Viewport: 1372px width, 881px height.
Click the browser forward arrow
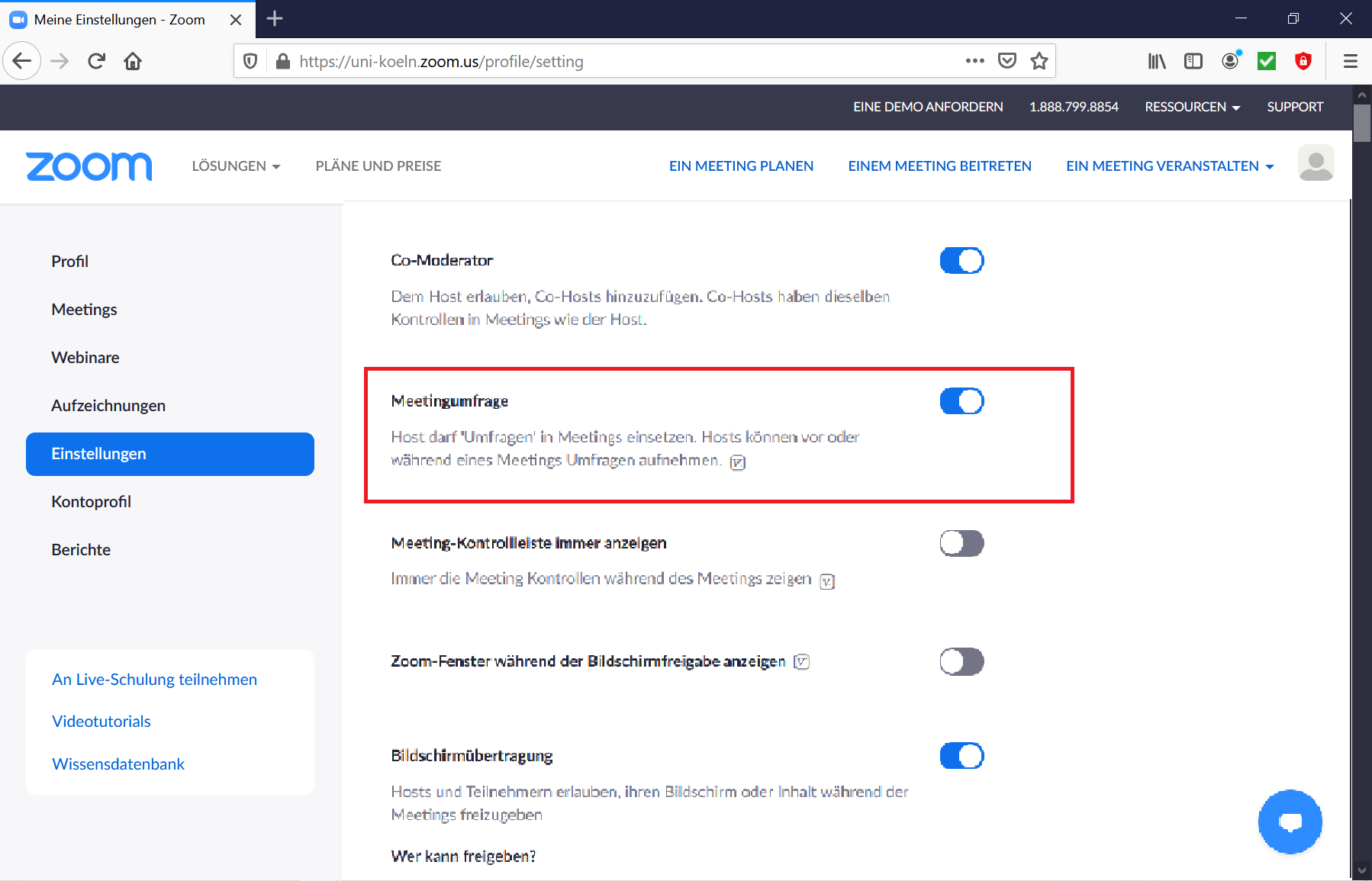60,61
